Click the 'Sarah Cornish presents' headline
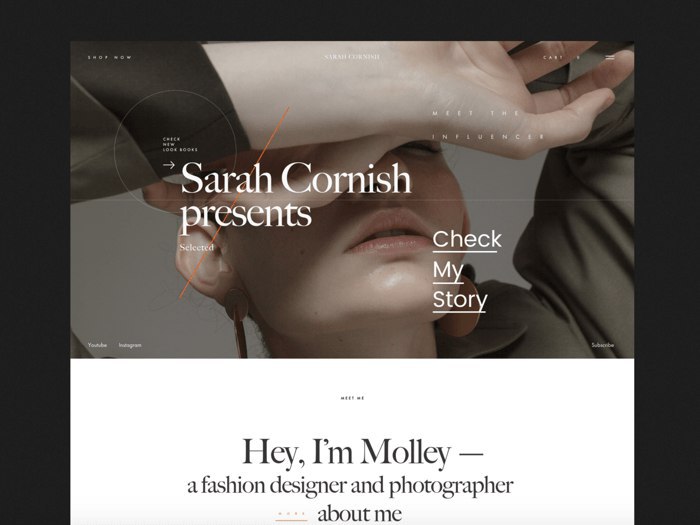700x525 pixels. [x=295, y=195]
